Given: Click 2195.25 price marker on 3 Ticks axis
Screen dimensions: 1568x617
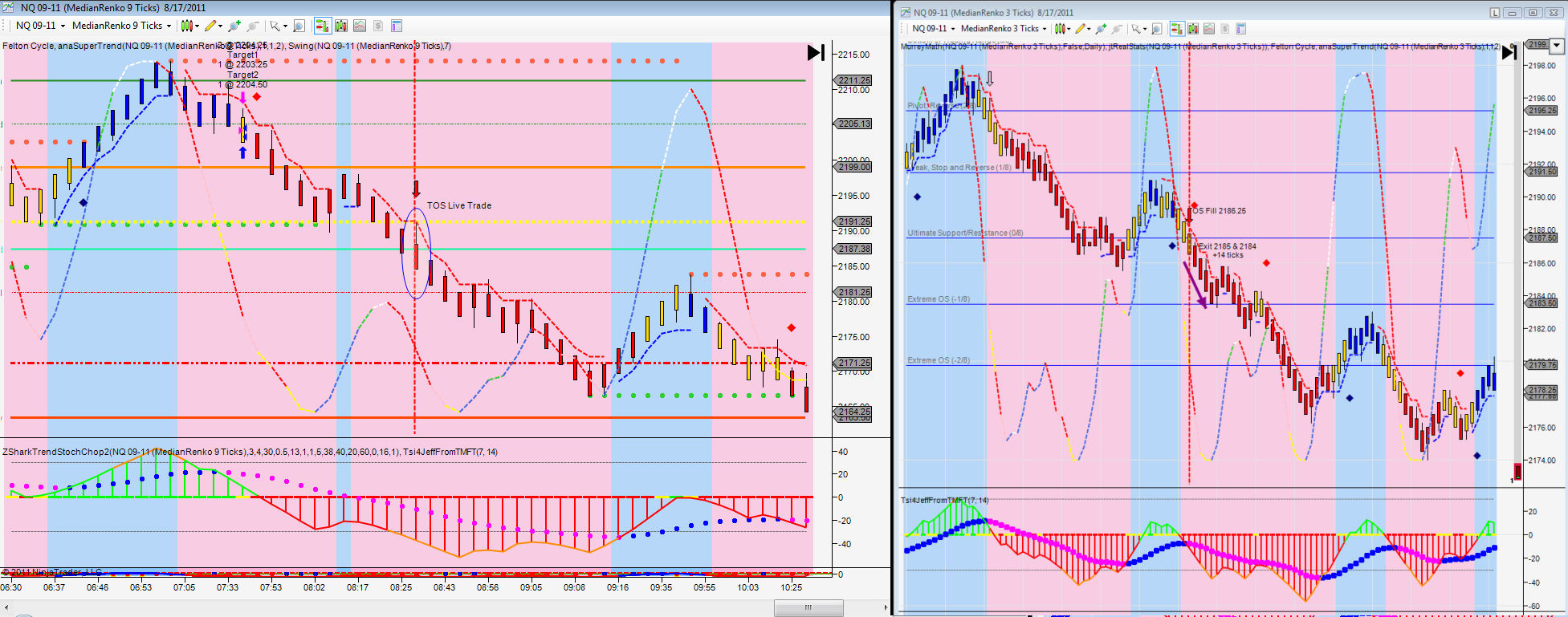Looking at the screenshot, I should coord(1542,111).
